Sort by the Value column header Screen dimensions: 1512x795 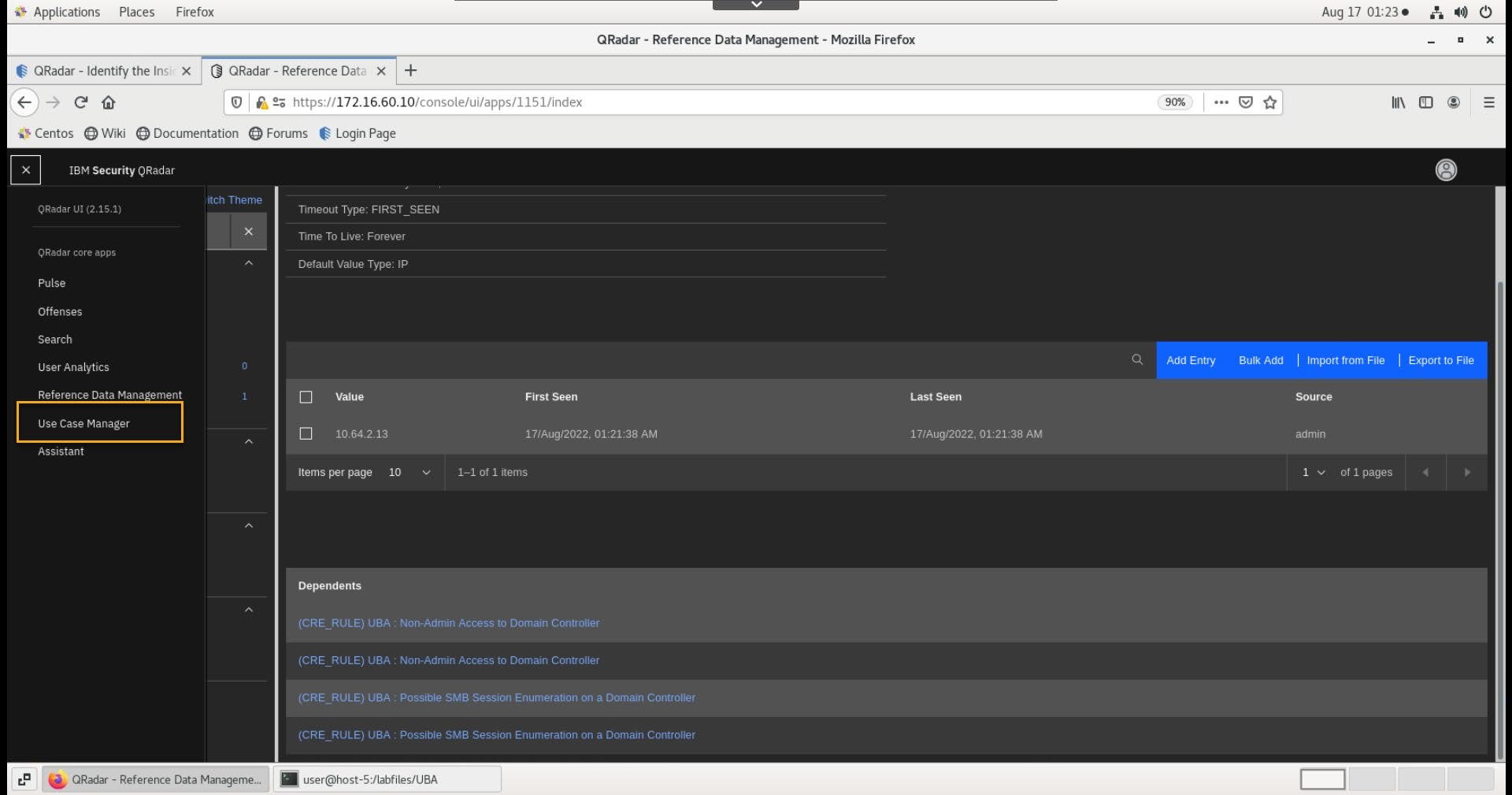click(350, 397)
